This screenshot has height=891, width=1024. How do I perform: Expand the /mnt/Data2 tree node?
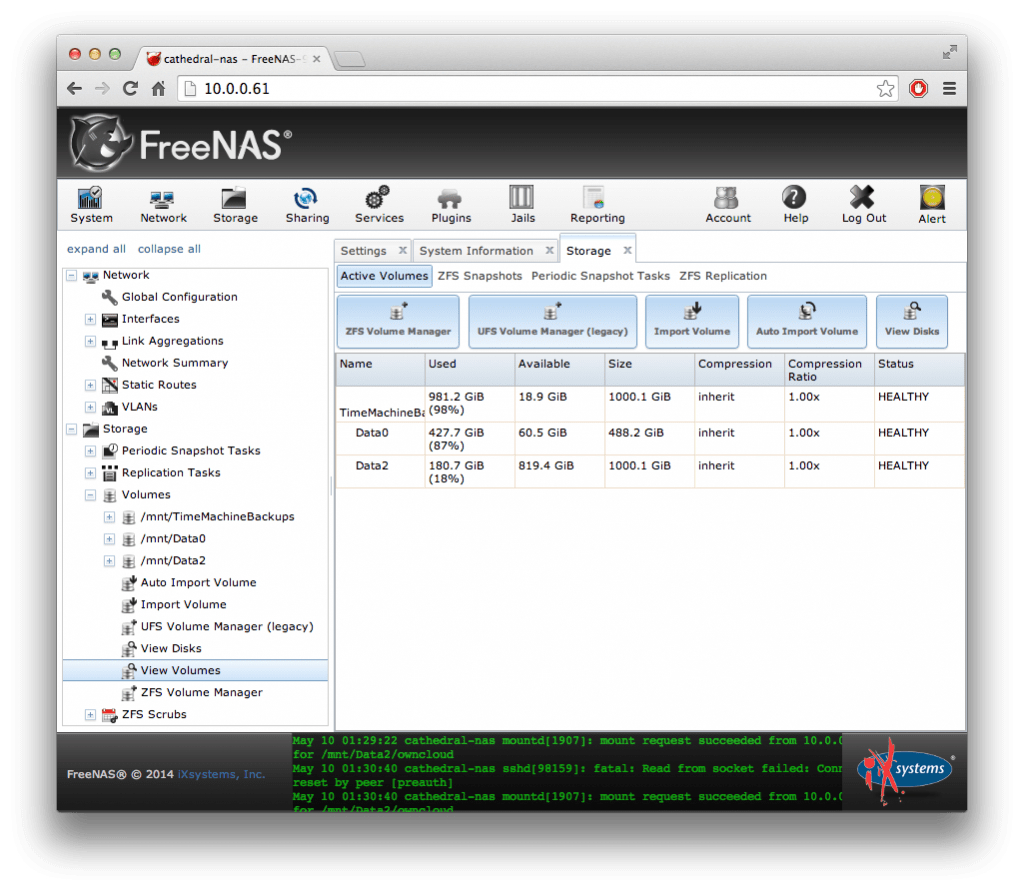(x=109, y=561)
